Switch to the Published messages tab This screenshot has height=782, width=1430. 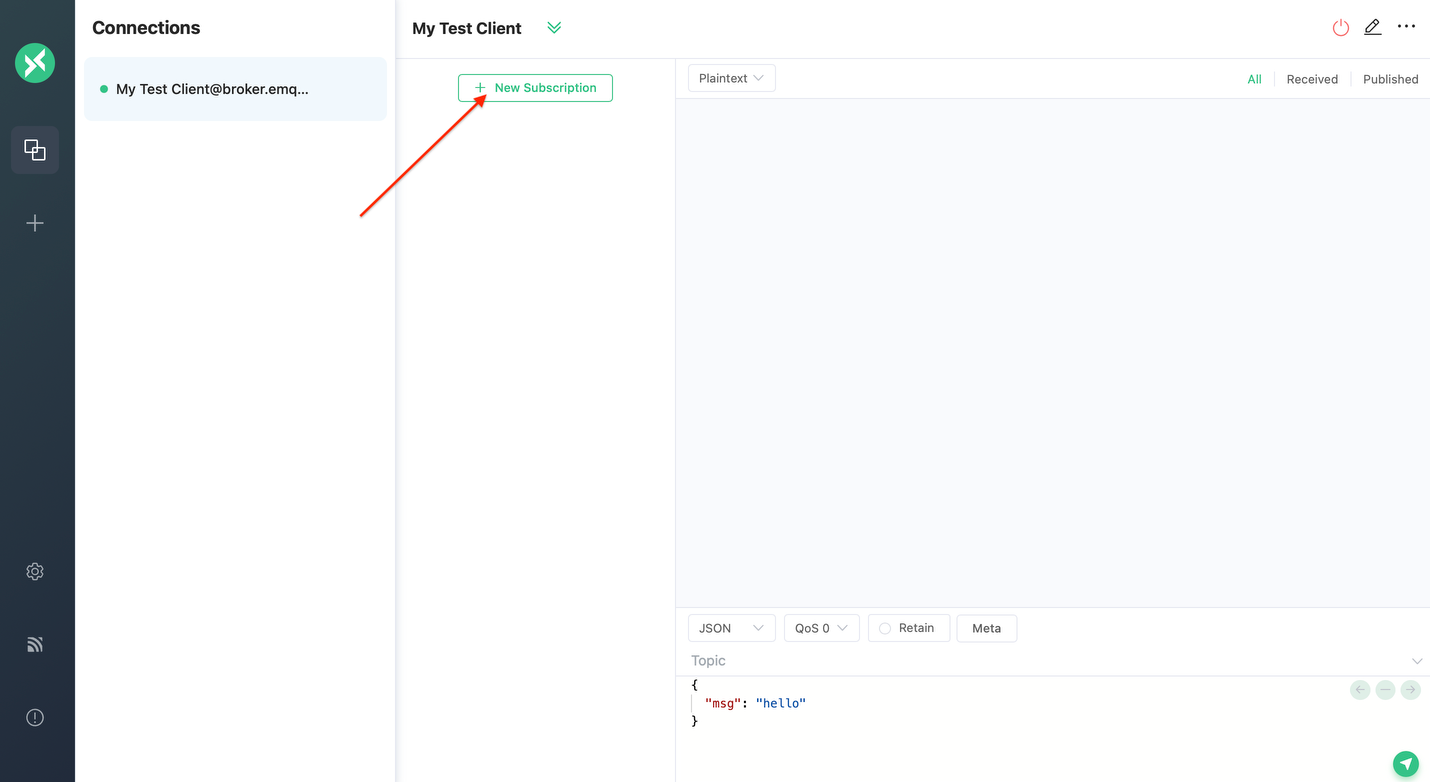point(1390,79)
